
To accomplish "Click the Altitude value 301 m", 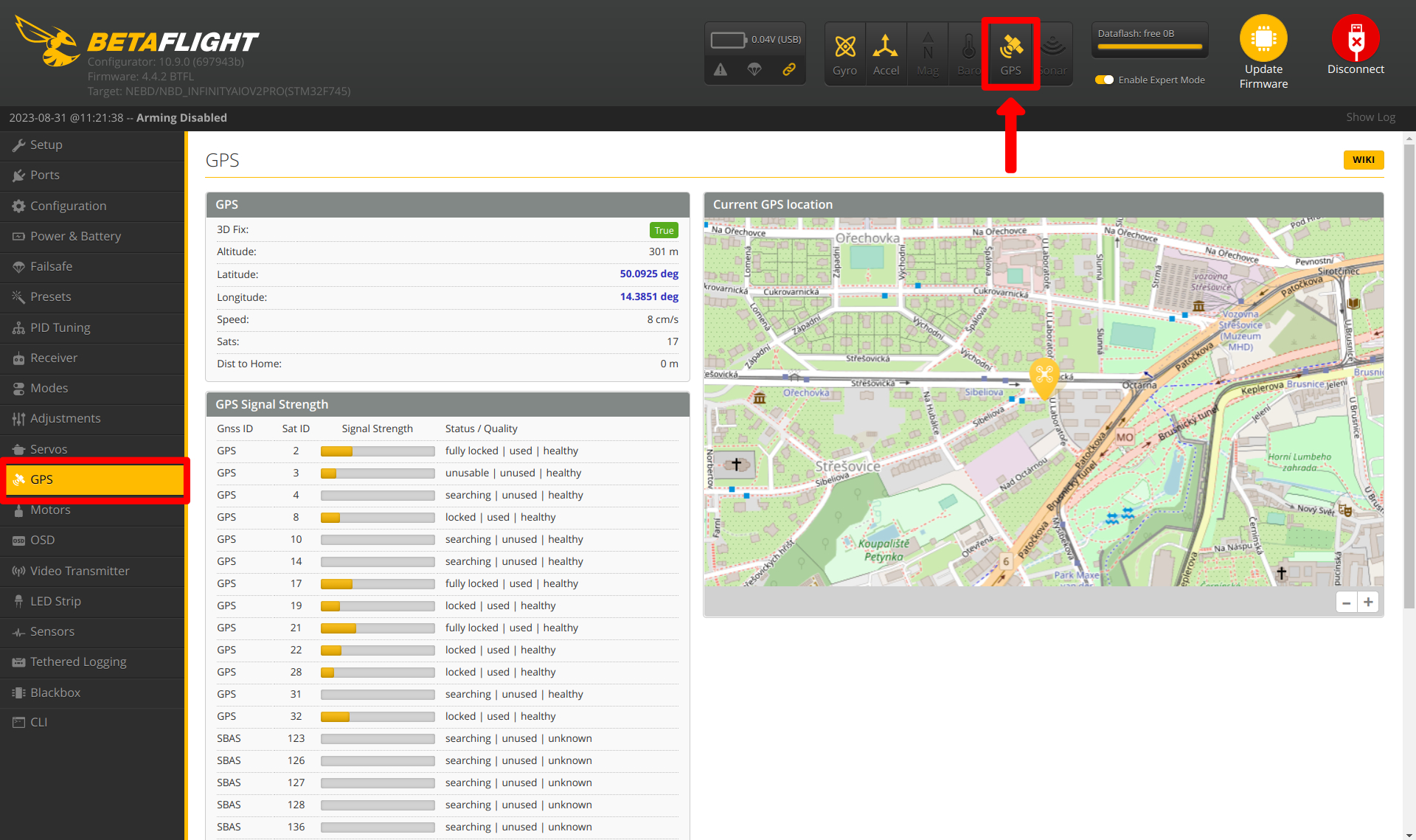I will pos(664,251).
